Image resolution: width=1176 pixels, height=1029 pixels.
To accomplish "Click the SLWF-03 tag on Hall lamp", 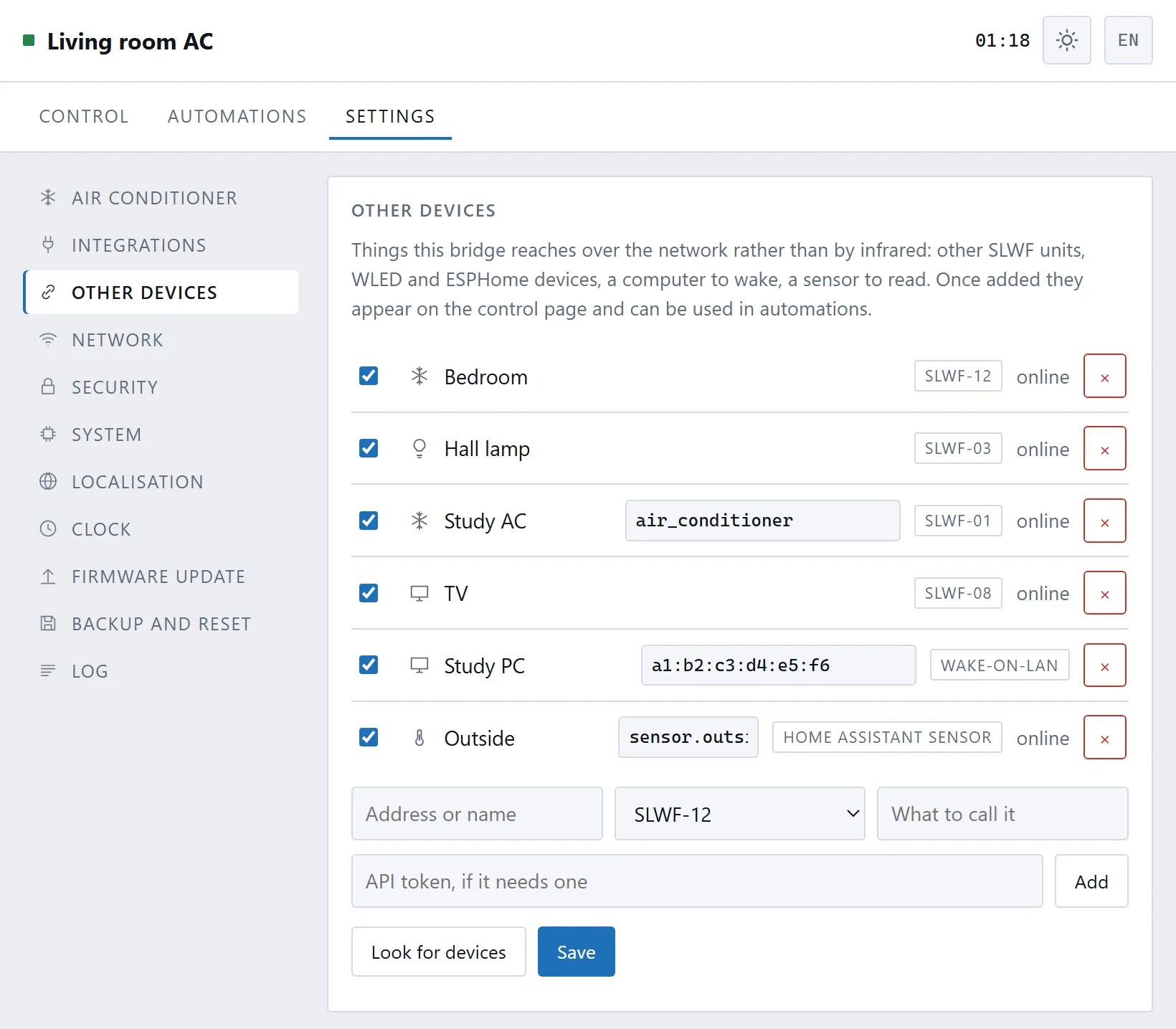I will point(958,448).
